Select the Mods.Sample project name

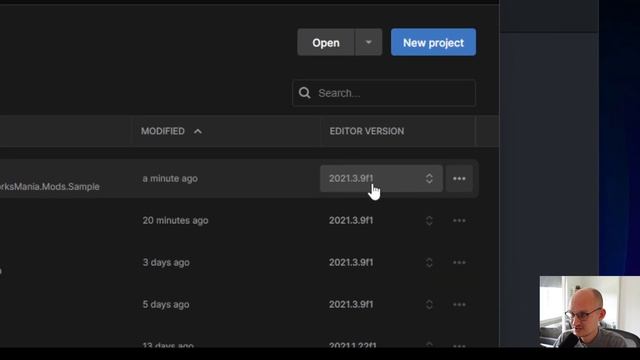49,187
